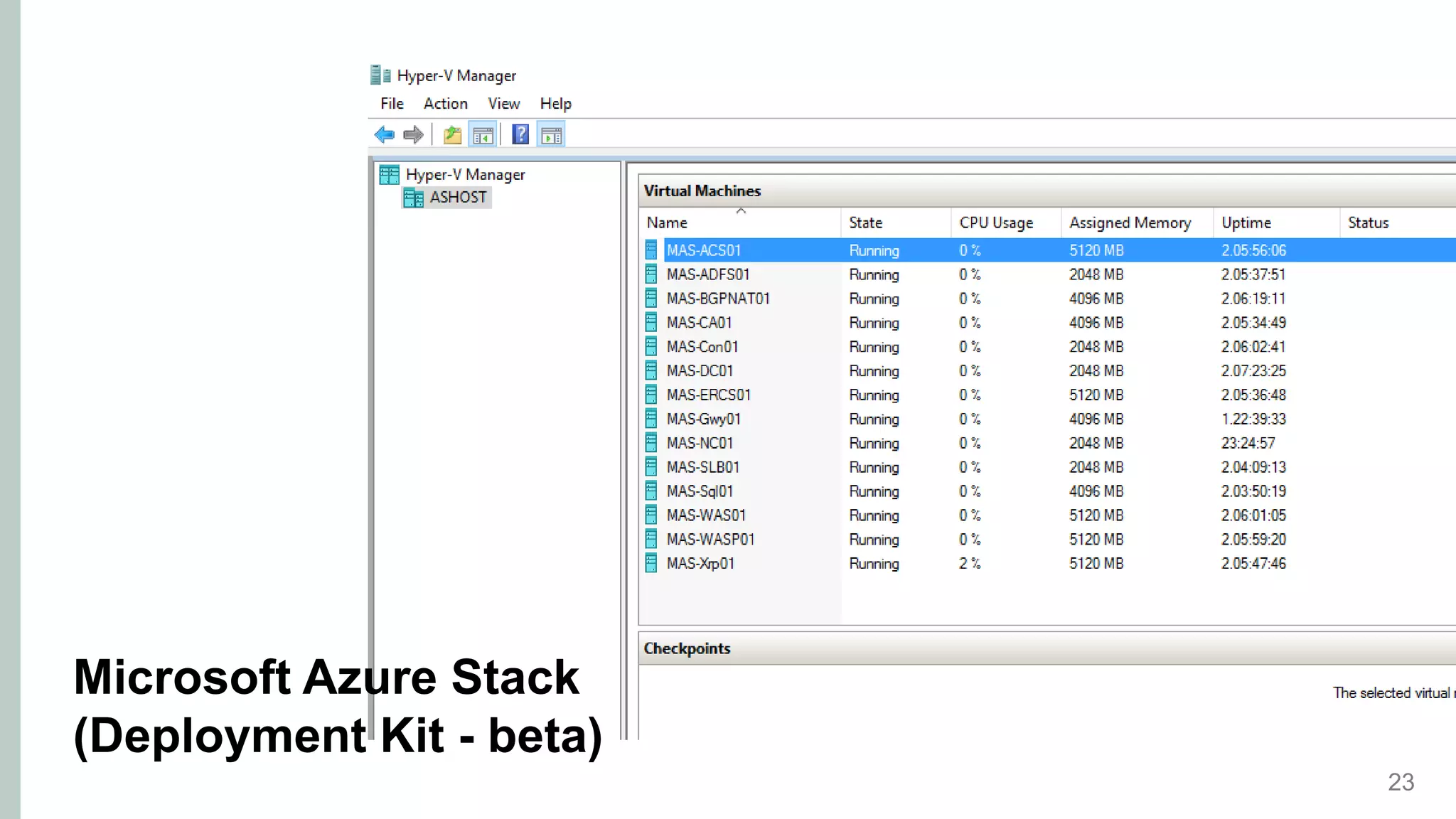Select the MAS-Sql01 virtual machine name
Image resolution: width=1456 pixels, height=819 pixels.
700,492
